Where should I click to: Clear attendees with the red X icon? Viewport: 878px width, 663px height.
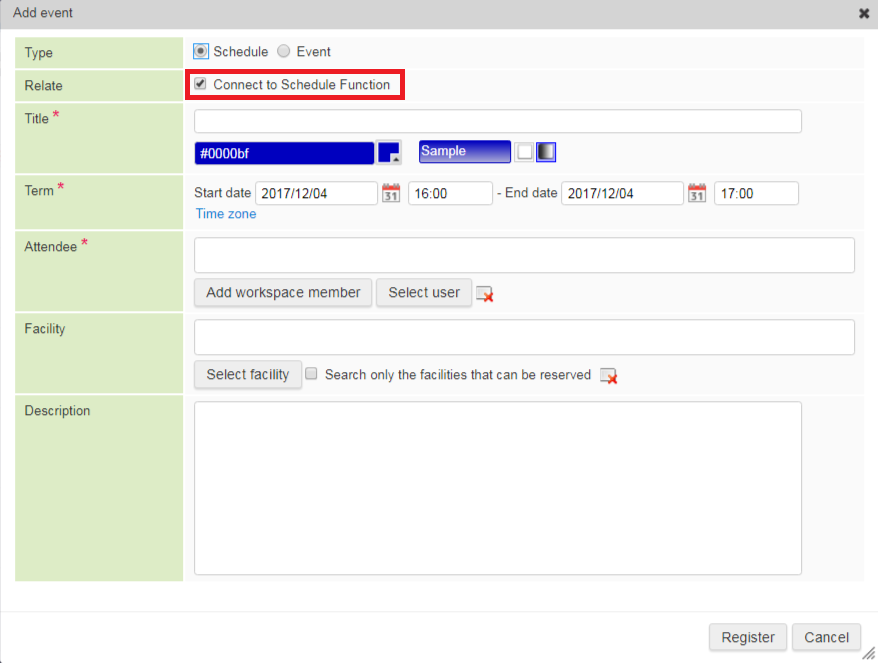(x=485, y=293)
